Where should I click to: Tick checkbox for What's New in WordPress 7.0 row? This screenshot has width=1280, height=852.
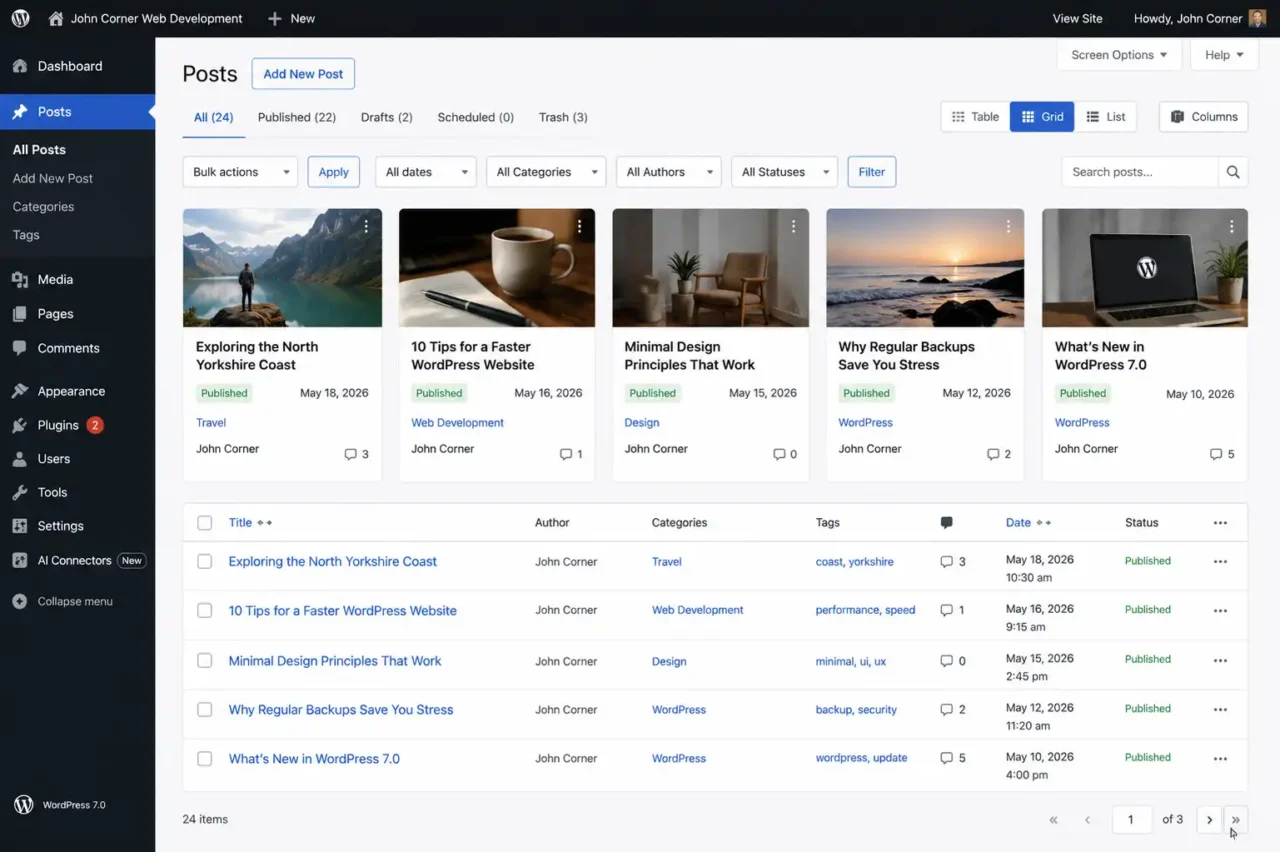[x=205, y=759]
